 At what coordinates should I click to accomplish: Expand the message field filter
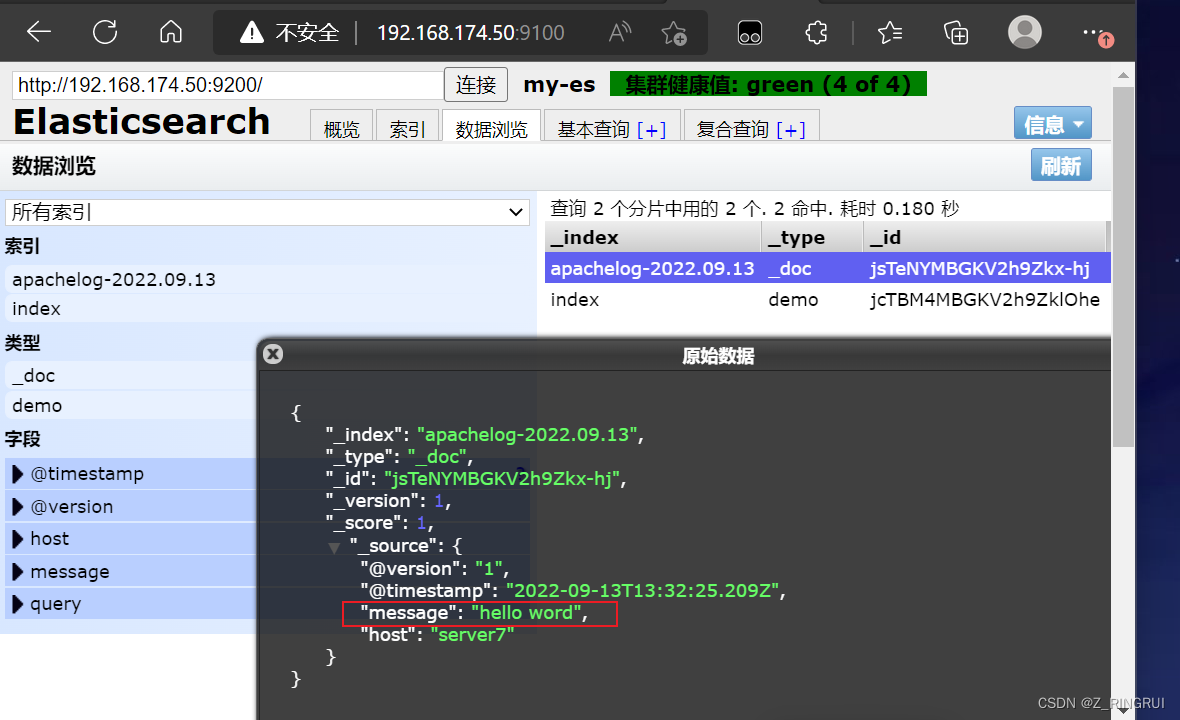click(17, 572)
